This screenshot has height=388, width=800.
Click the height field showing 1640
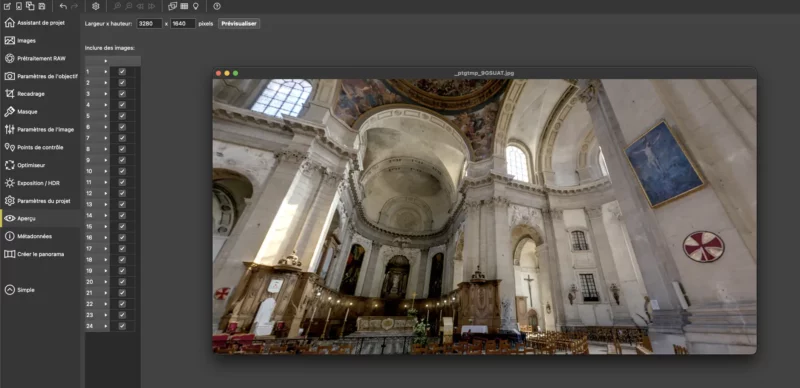183,23
